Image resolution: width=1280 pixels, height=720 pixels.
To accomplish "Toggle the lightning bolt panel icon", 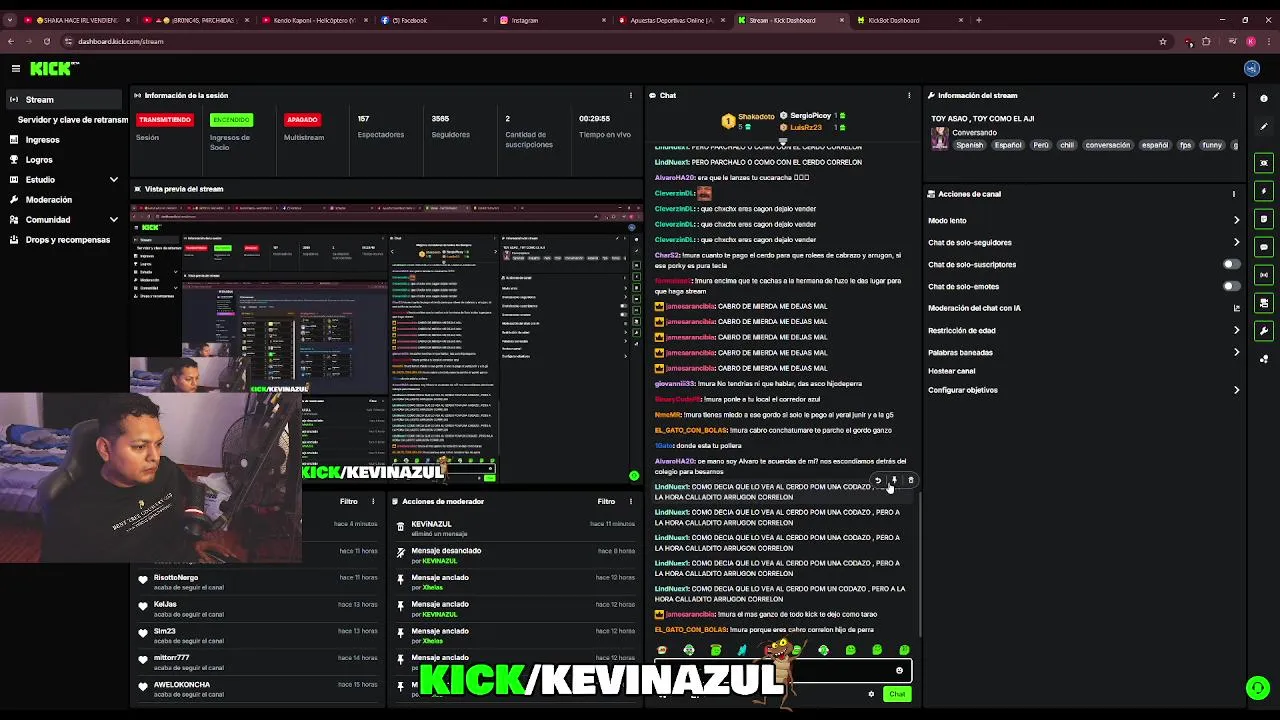I will pyautogui.click(x=1264, y=191).
